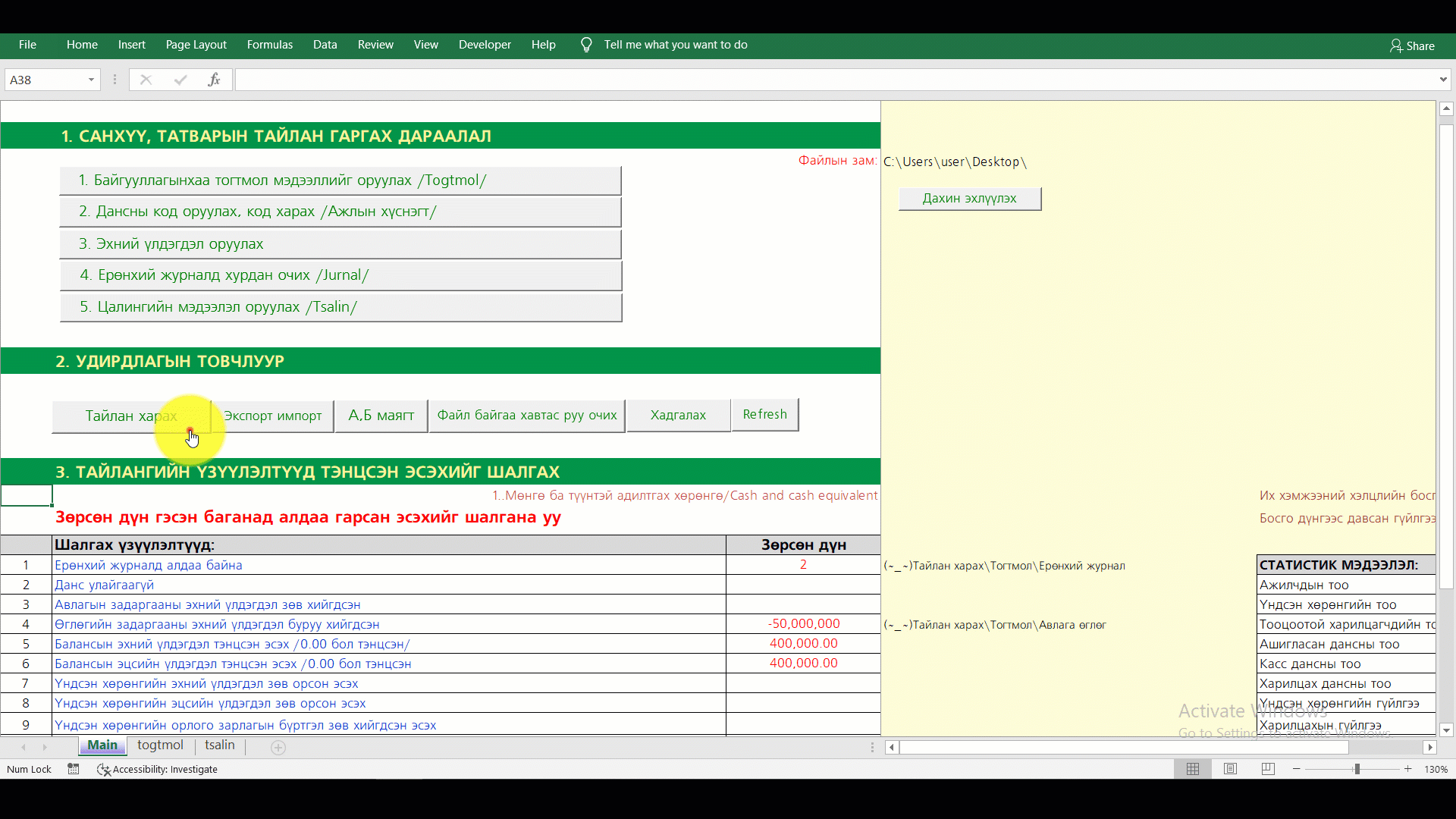Switch to Page Break Preview
Viewport: 1456px width, 819px height.
[1268, 769]
